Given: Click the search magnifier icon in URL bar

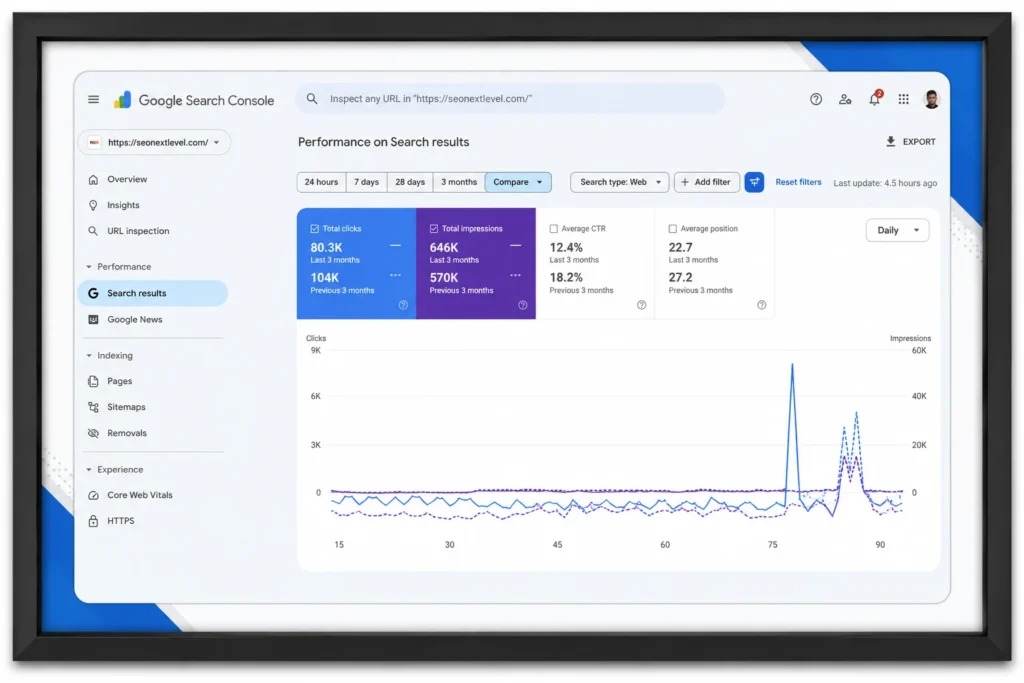Looking at the screenshot, I should pos(312,99).
